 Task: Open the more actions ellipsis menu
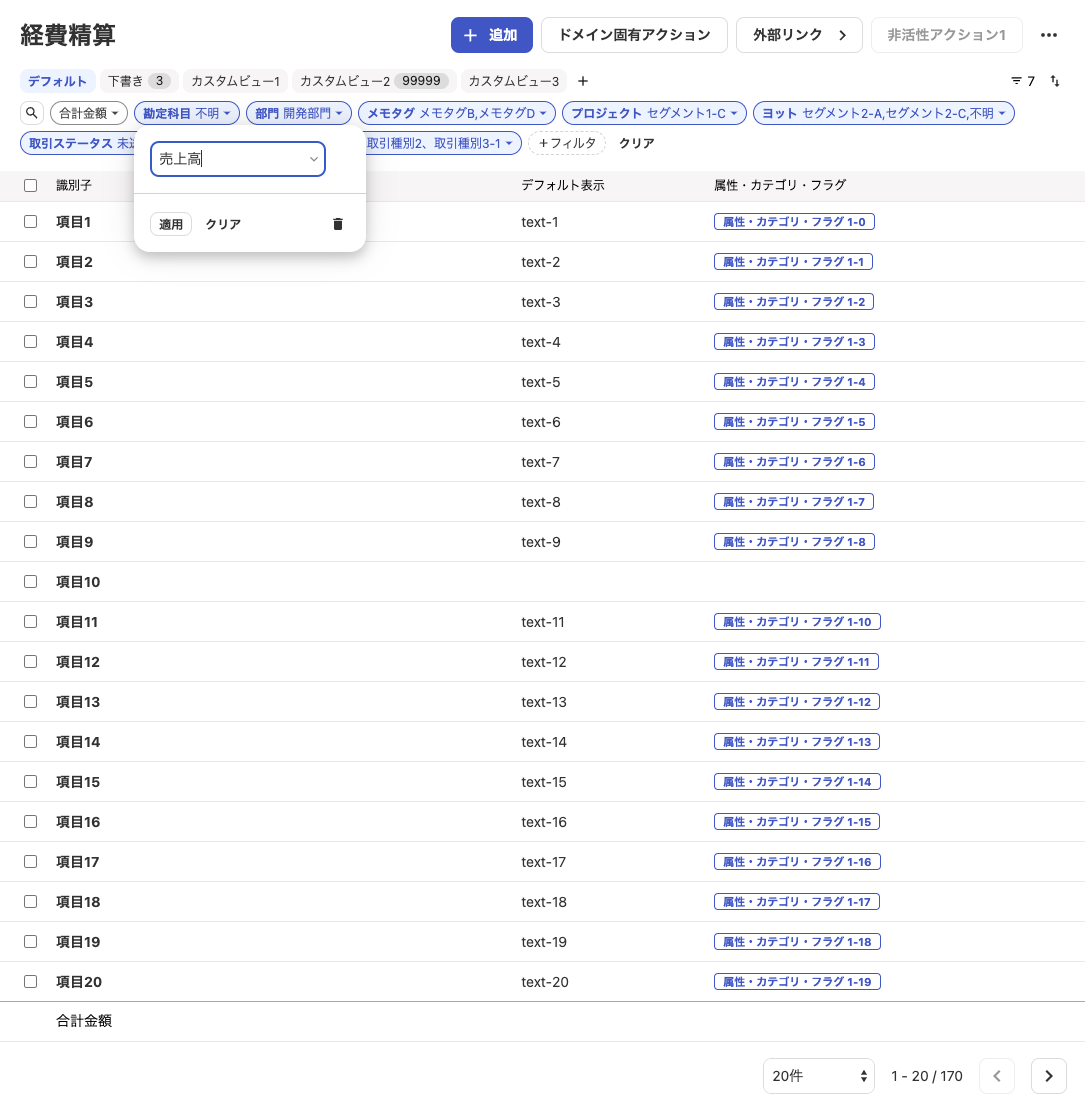click(x=1049, y=35)
